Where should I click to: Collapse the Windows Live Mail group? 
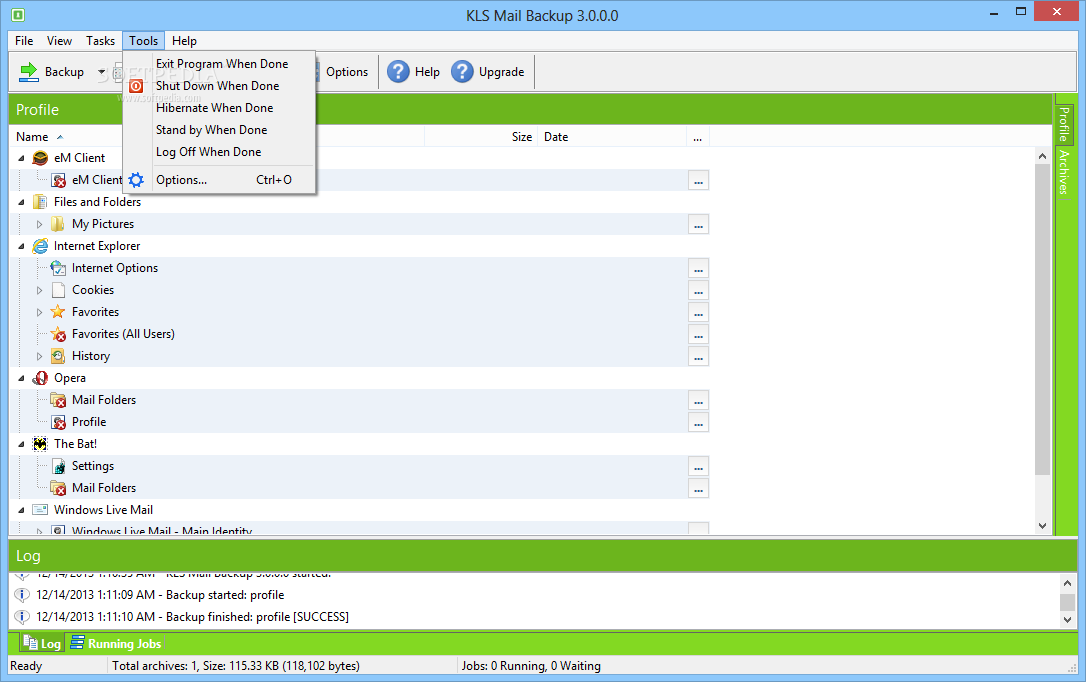point(21,510)
